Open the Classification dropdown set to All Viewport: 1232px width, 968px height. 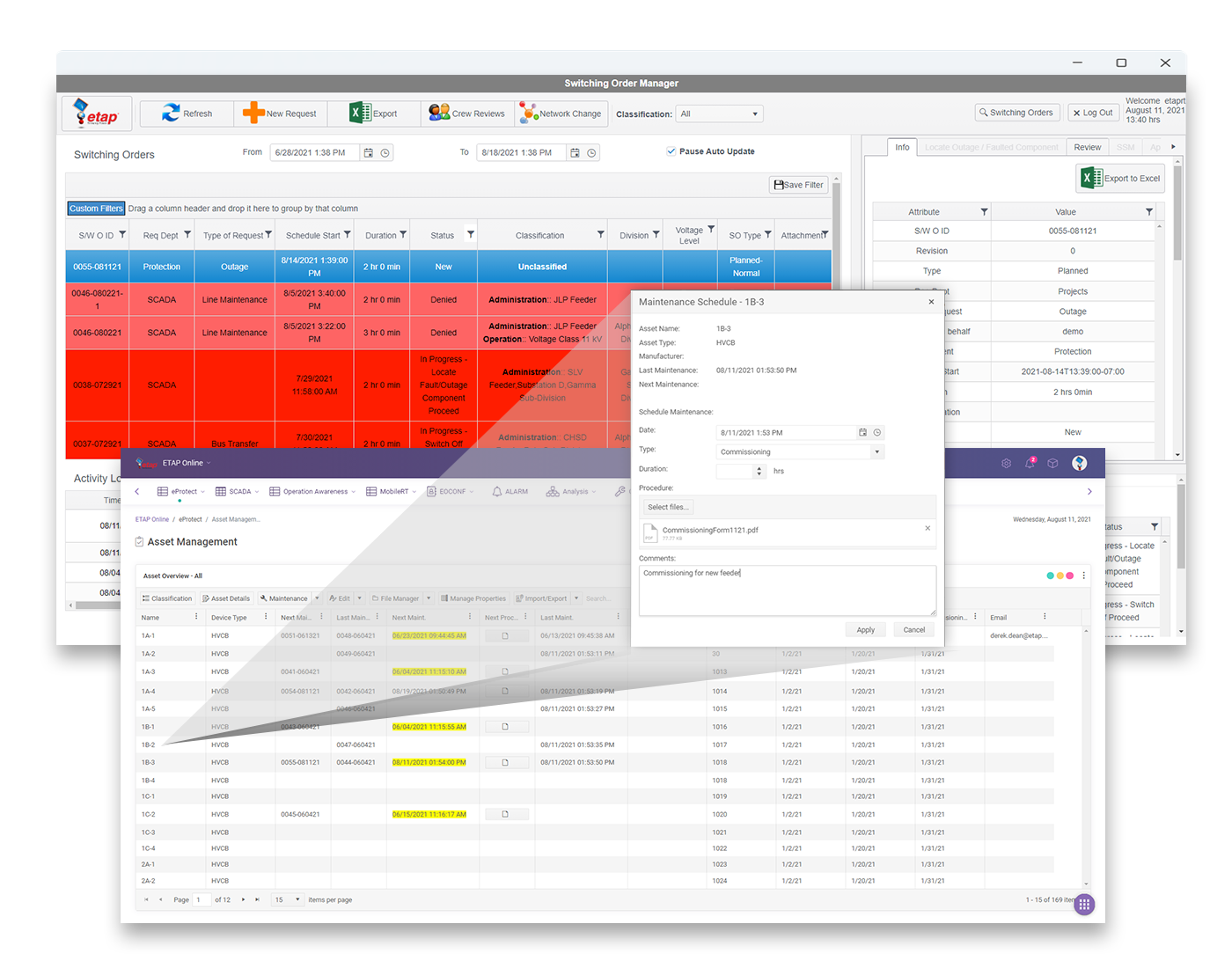pyautogui.click(x=719, y=114)
